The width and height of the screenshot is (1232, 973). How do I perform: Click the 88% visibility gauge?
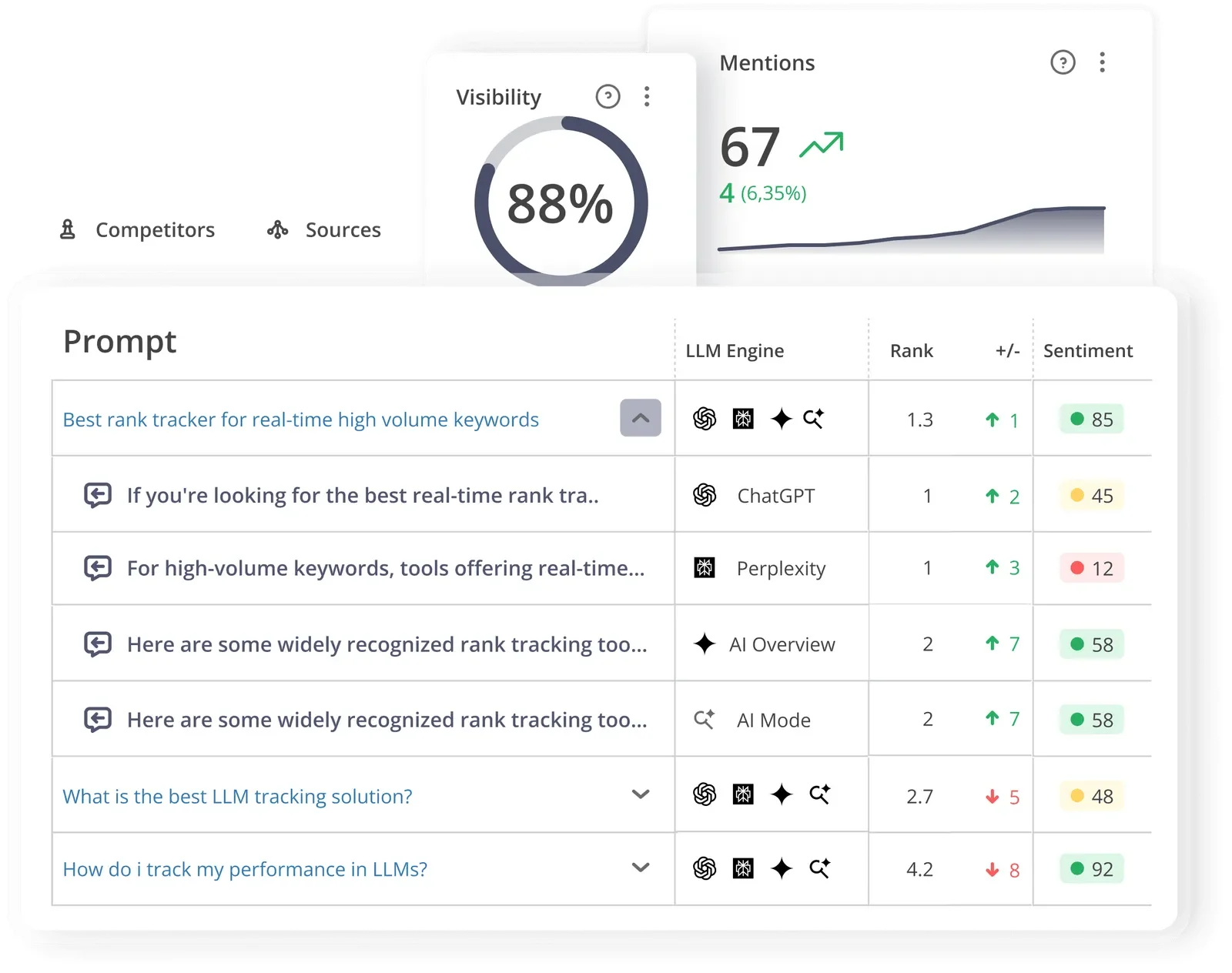tap(561, 202)
